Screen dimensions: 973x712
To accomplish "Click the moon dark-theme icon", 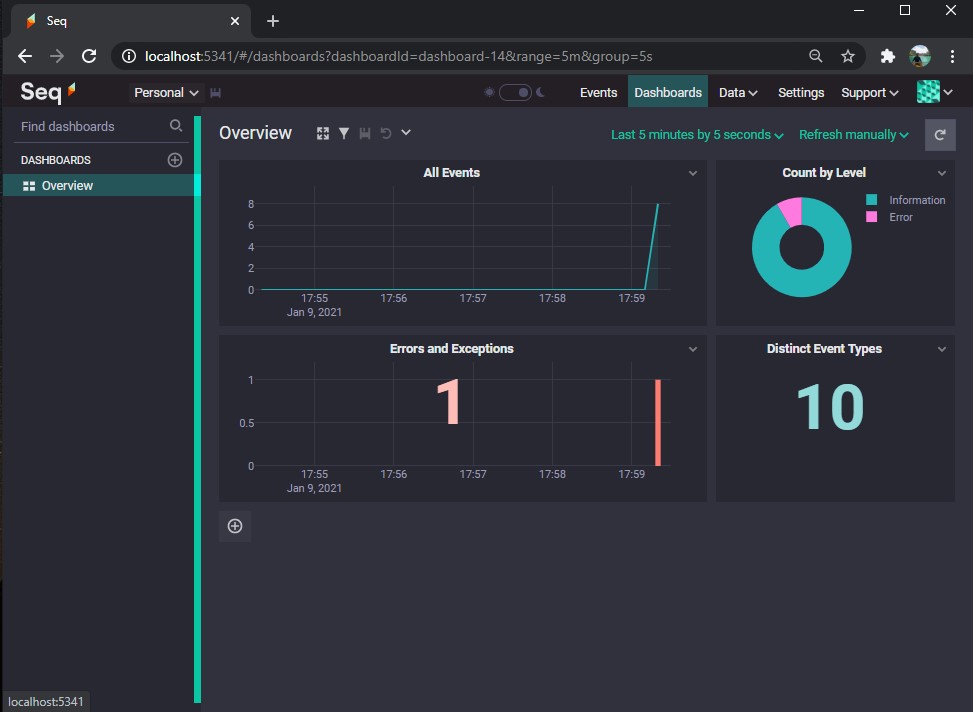I will [x=540, y=92].
